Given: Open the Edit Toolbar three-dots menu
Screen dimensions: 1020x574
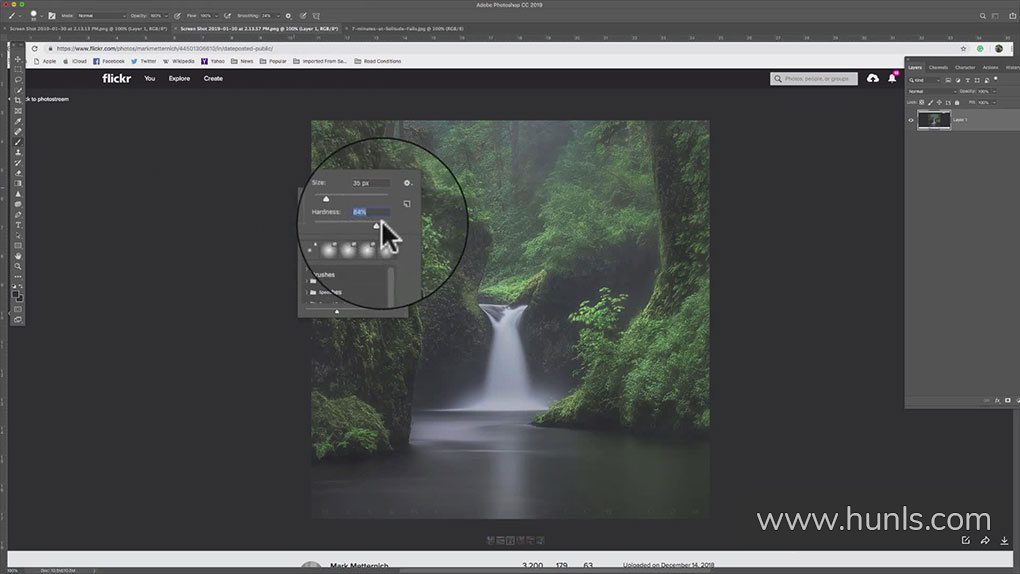Looking at the screenshot, I should tap(18, 277).
